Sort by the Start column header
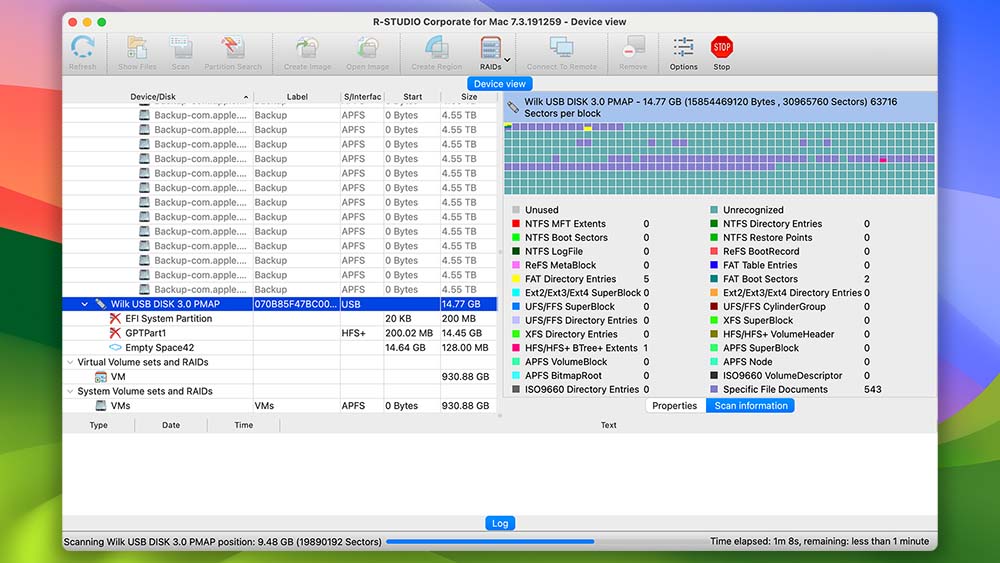 (412, 97)
